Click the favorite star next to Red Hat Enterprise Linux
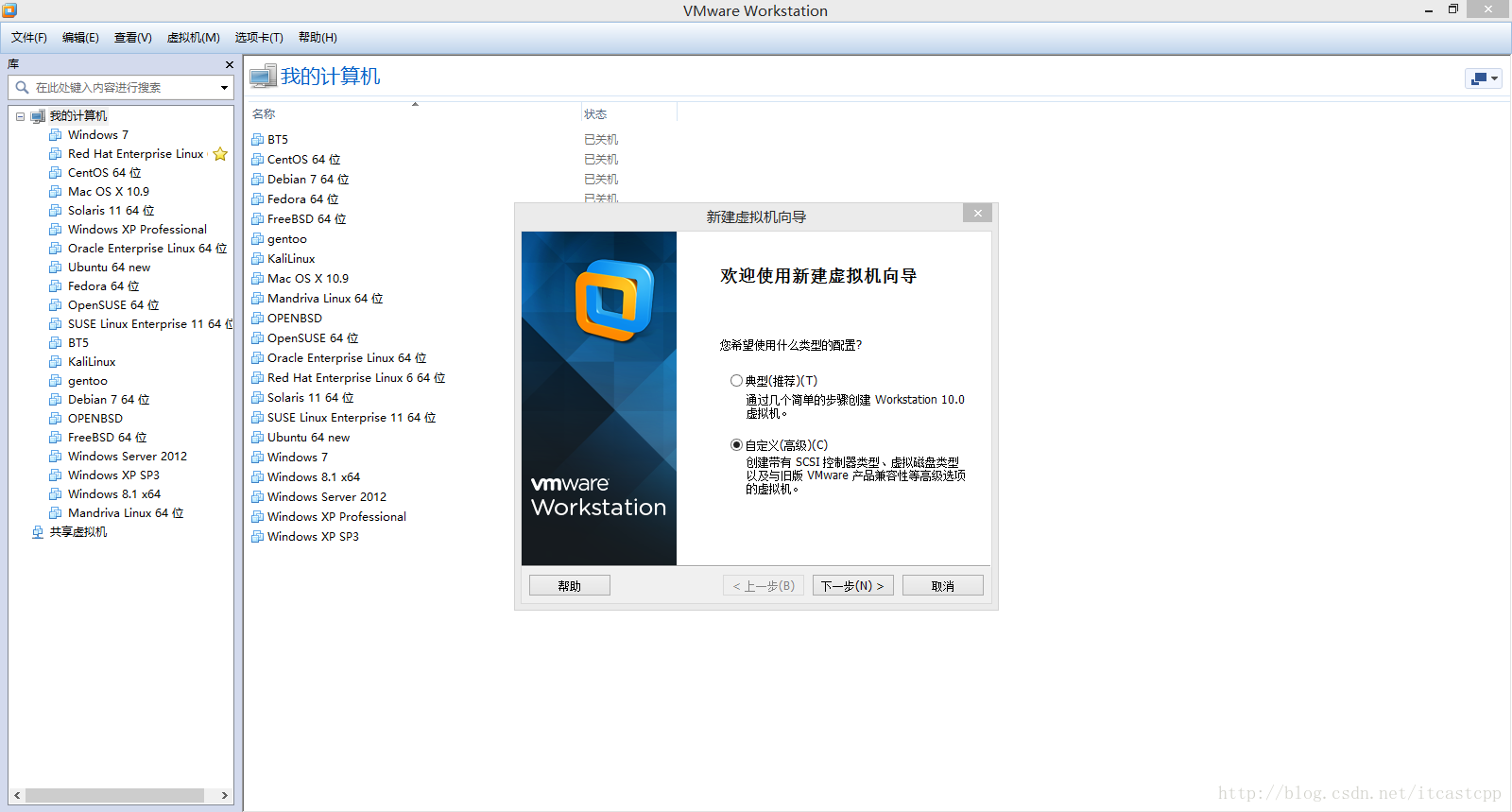 point(220,154)
